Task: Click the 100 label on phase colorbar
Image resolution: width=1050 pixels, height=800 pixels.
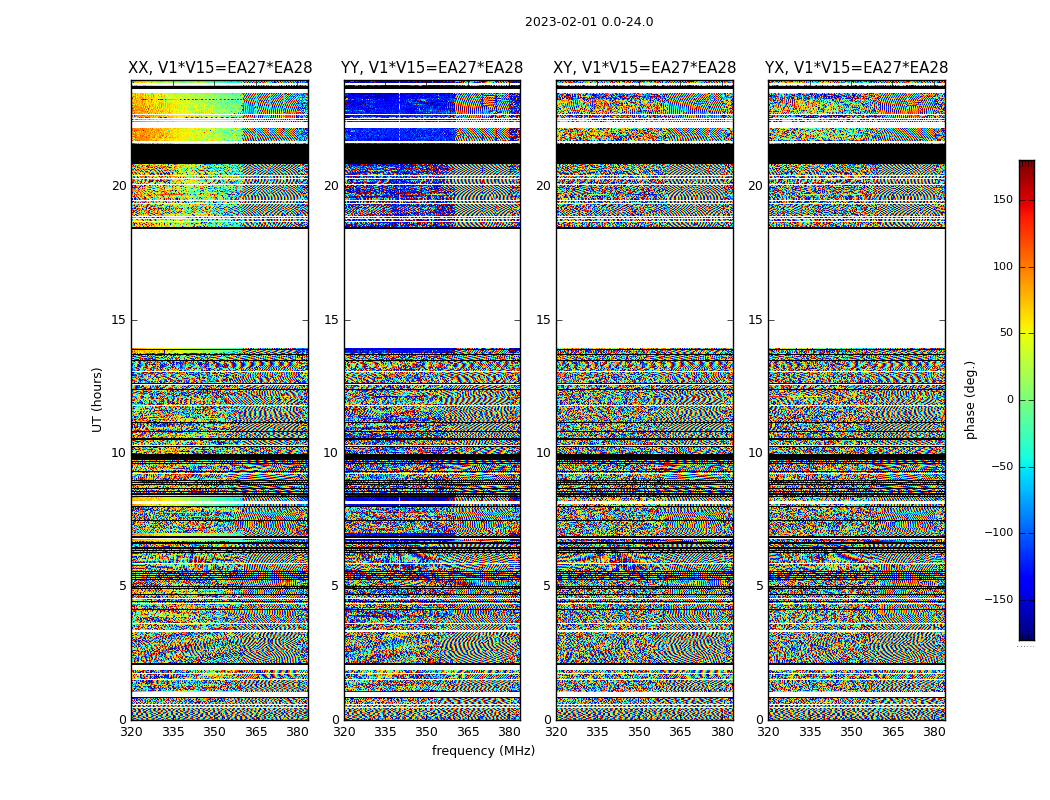Action: [x=1002, y=266]
